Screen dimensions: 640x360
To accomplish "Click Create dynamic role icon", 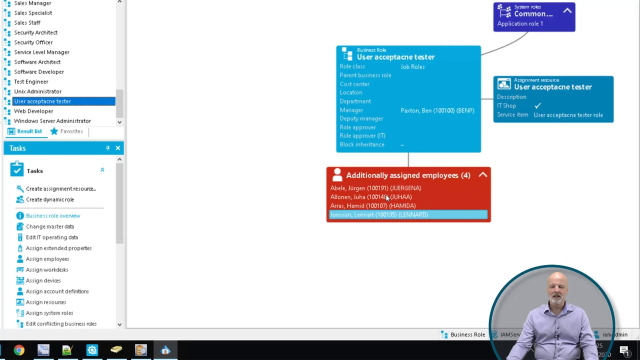I will 20,200.
